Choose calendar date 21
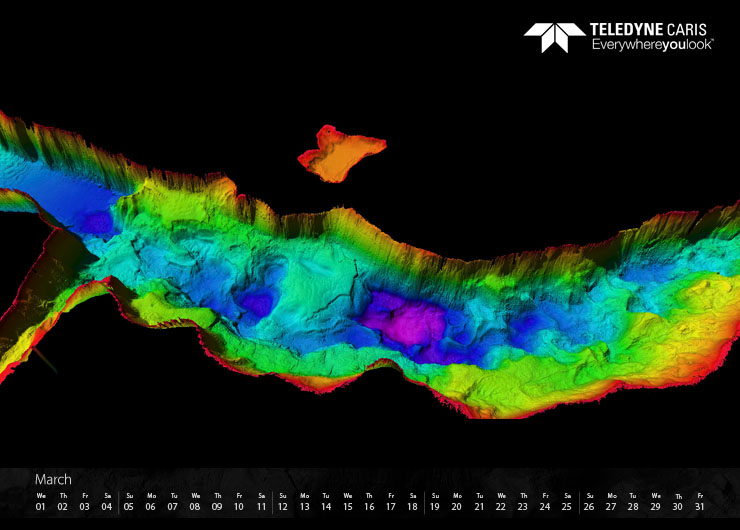Image resolution: width=740 pixels, height=530 pixels. 479,506
